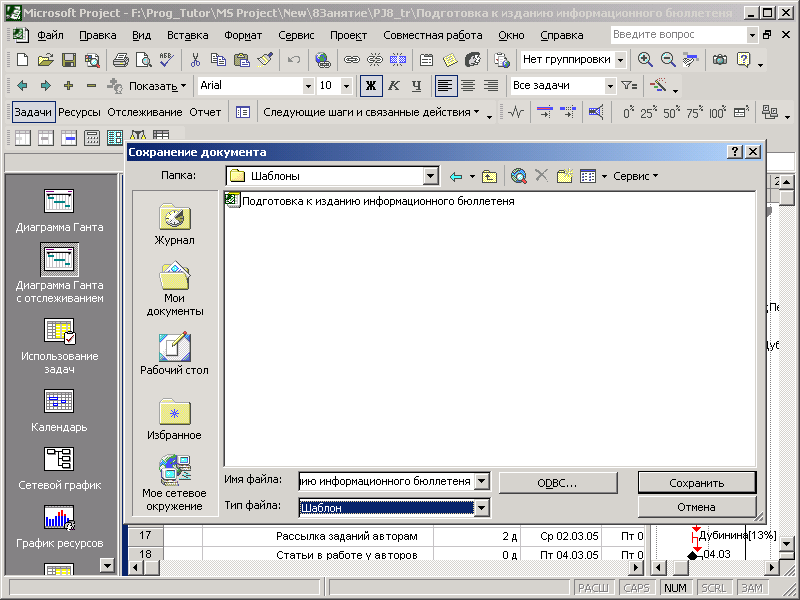Click the Zoom In magnifier icon
Image resolution: width=800 pixels, height=600 pixels.
click(645, 60)
